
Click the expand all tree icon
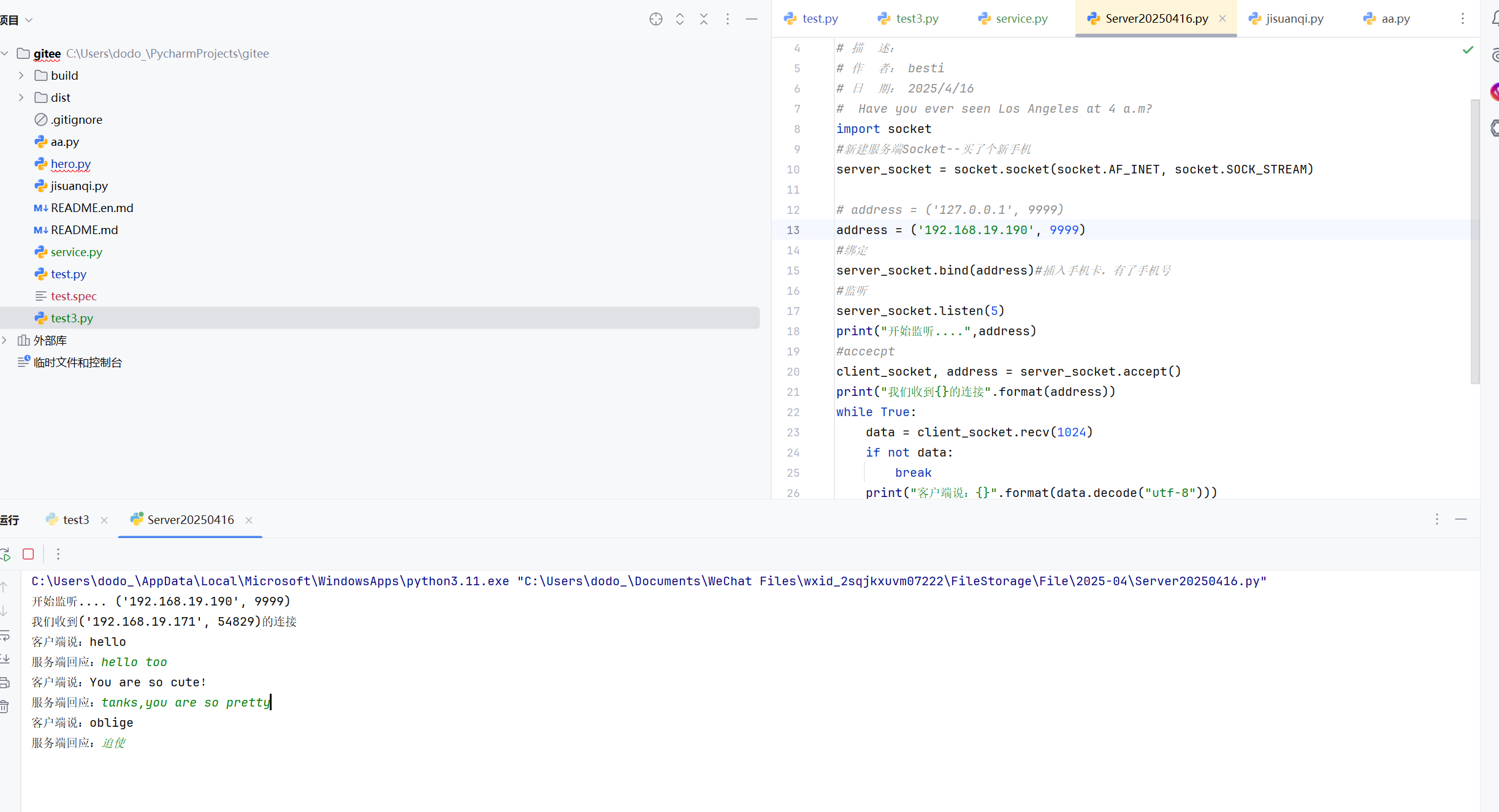[x=679, y=19]
